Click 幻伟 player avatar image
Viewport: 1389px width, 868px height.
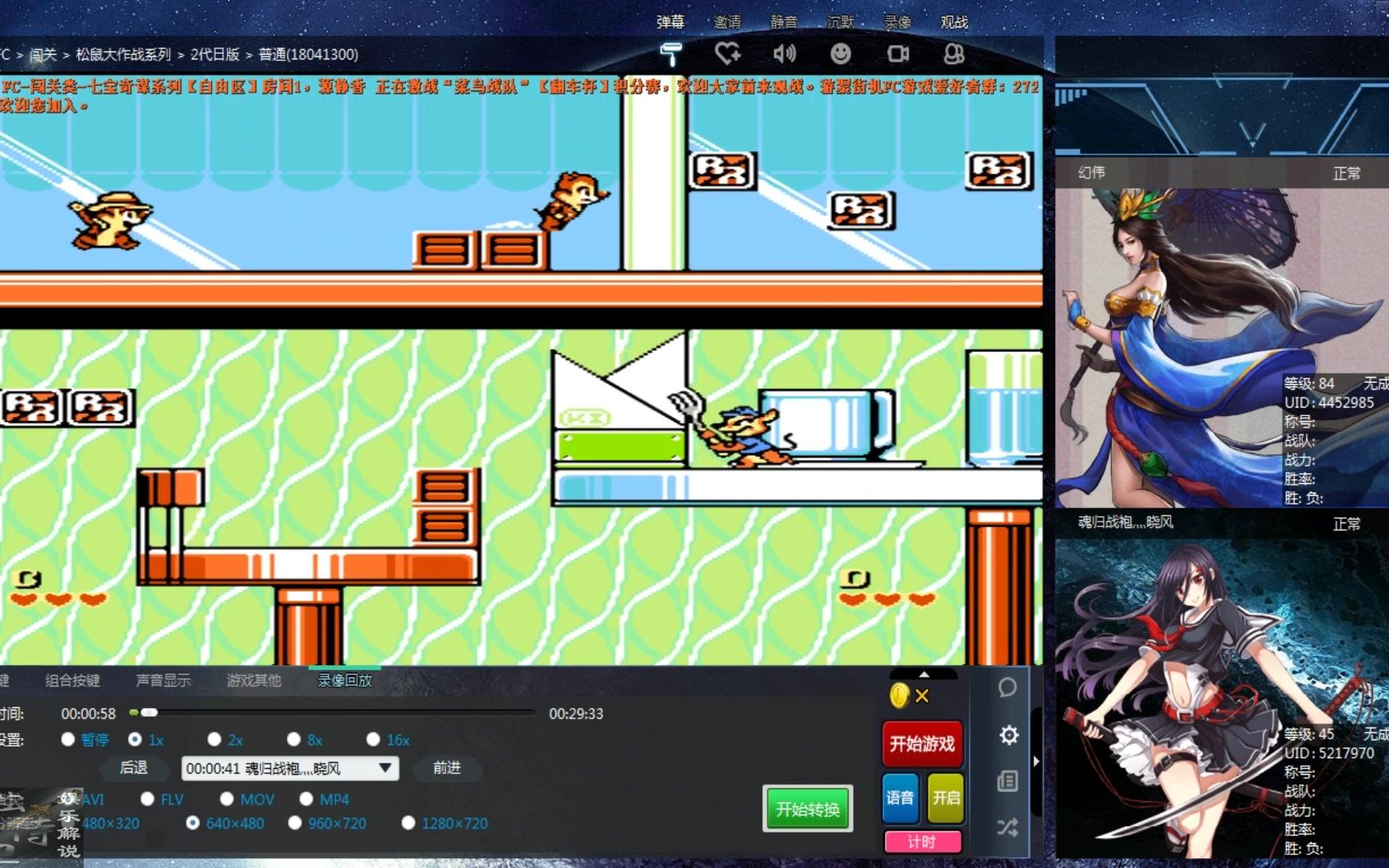pos(1222,347)
